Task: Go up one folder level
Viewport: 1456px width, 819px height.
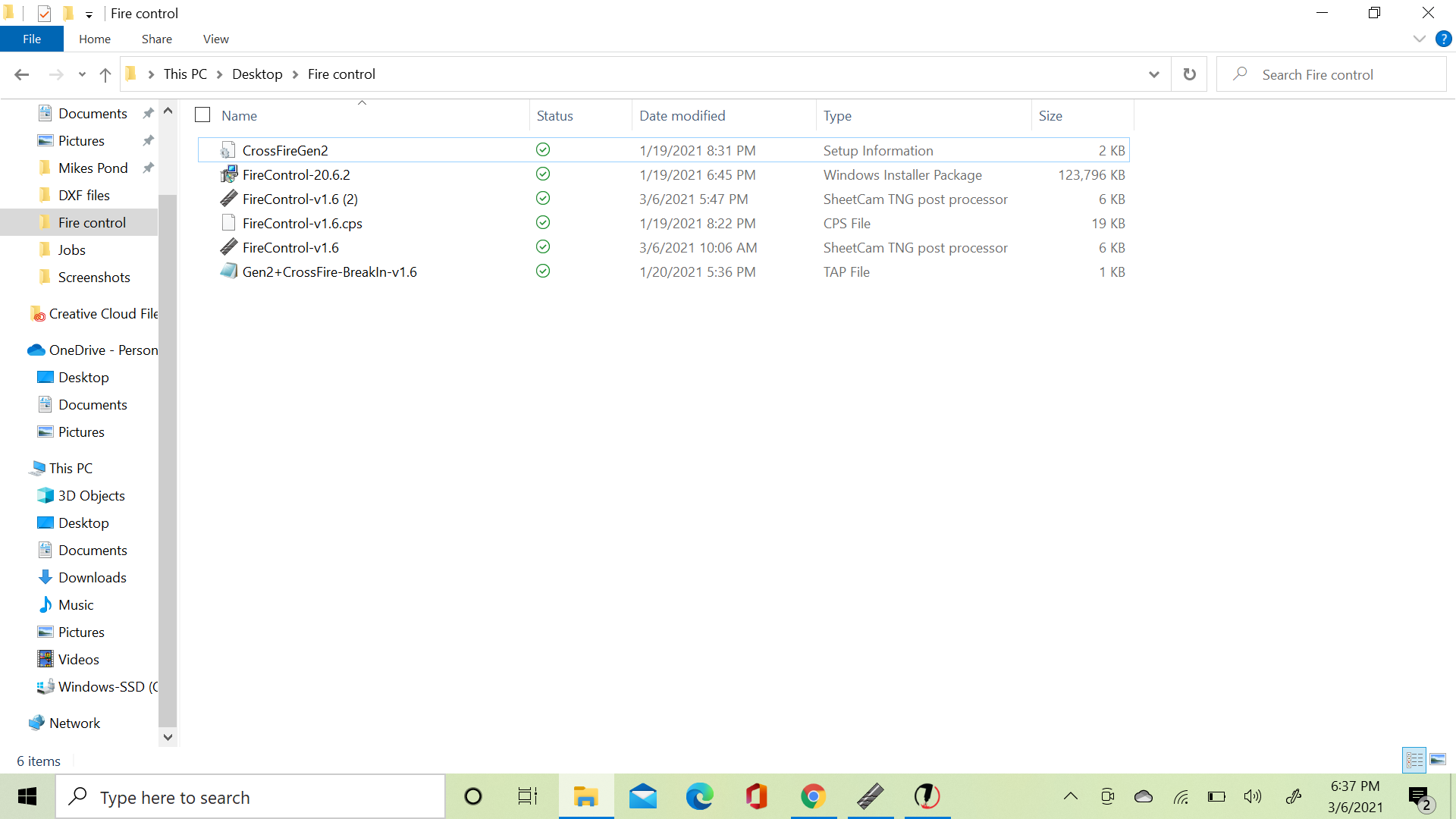Action: 105,74
